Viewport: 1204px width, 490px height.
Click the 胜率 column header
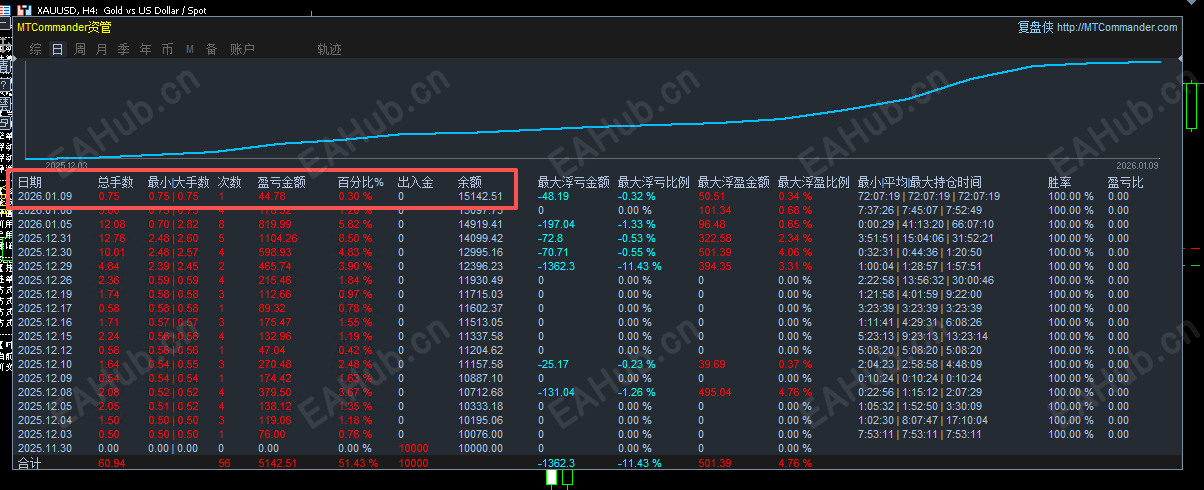1059,183
